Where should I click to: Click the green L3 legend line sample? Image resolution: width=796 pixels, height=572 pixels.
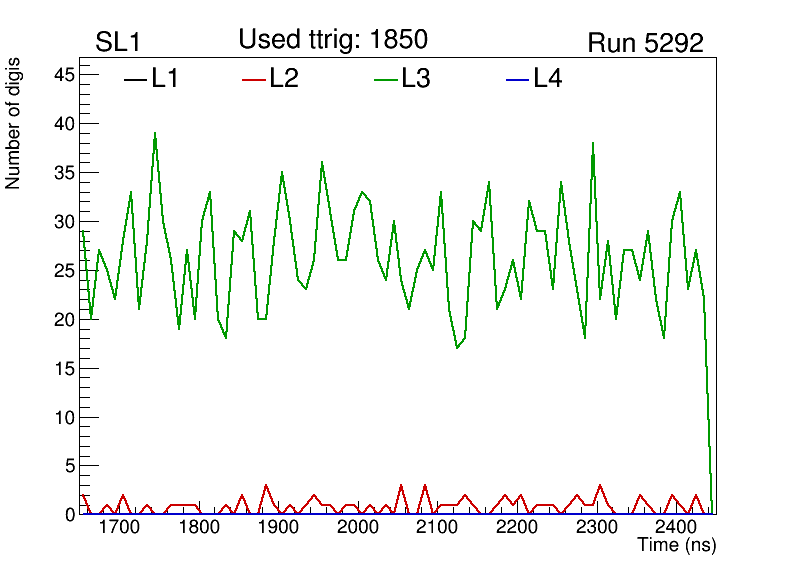[x=385, y=80]
